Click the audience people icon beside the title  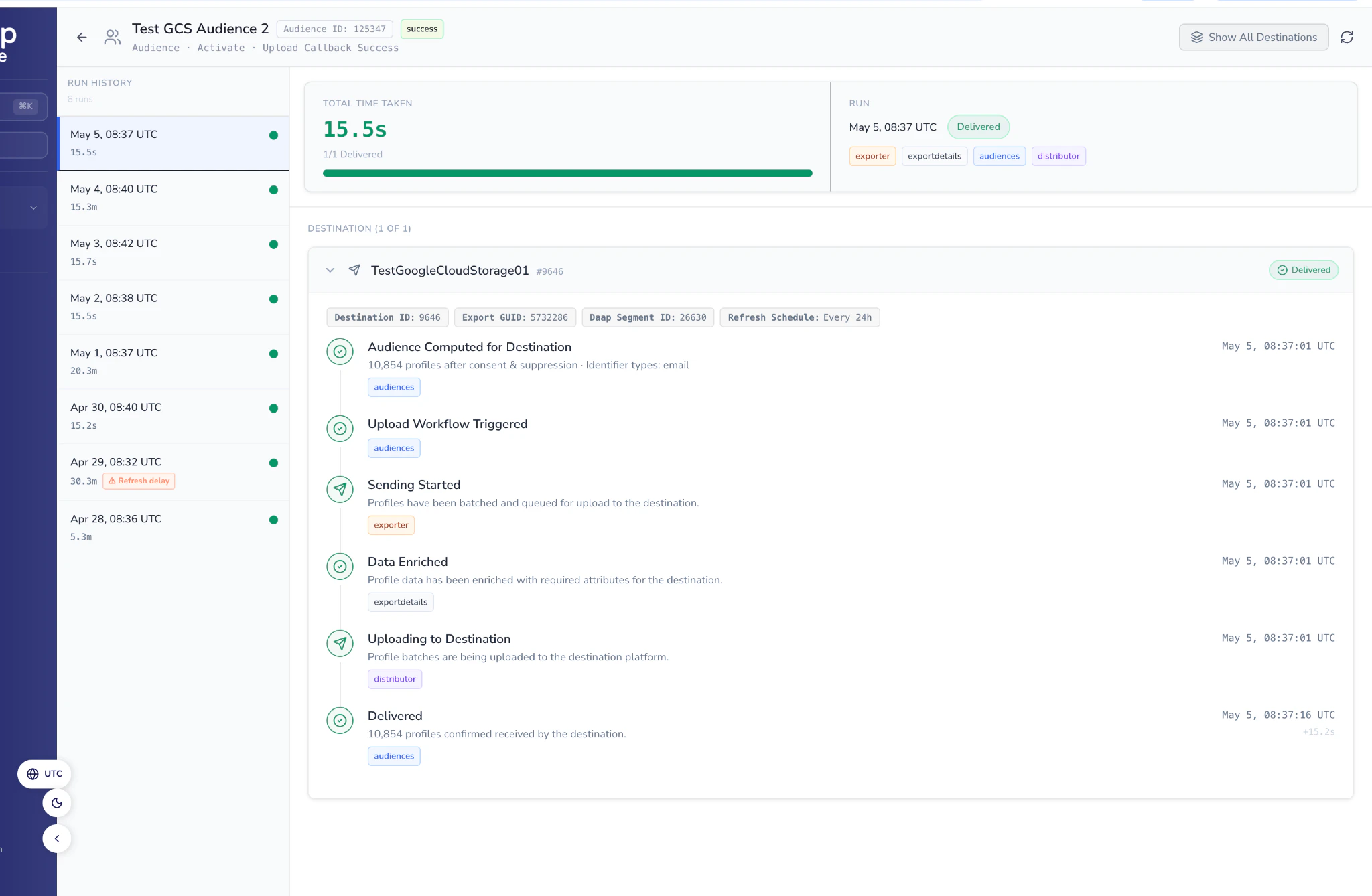click(x=113, y=38)
